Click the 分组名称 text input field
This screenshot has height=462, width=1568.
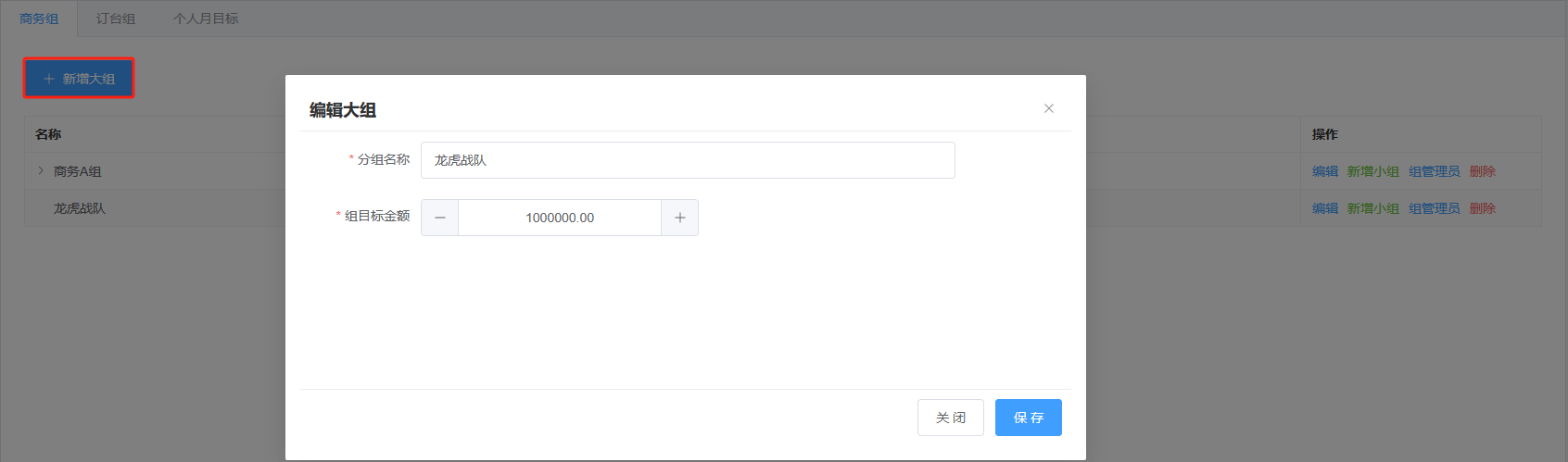point(688,160)
